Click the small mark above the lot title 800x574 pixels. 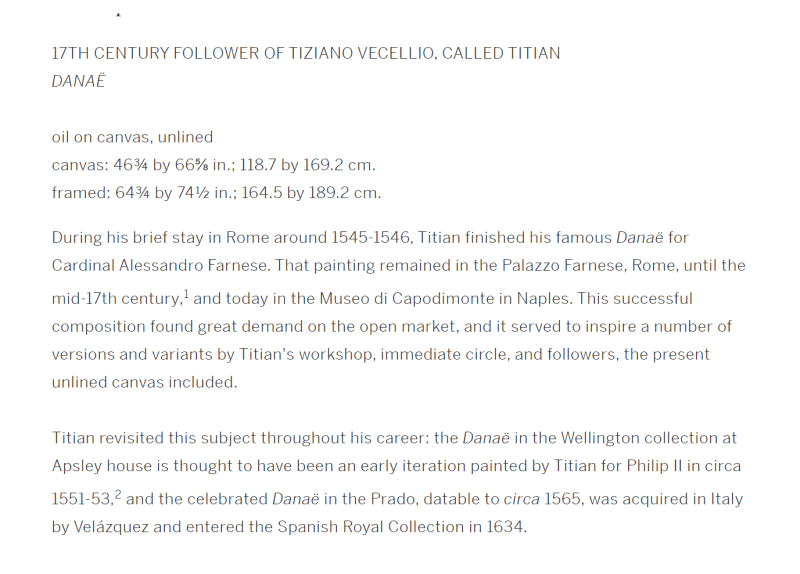point(118,15)
